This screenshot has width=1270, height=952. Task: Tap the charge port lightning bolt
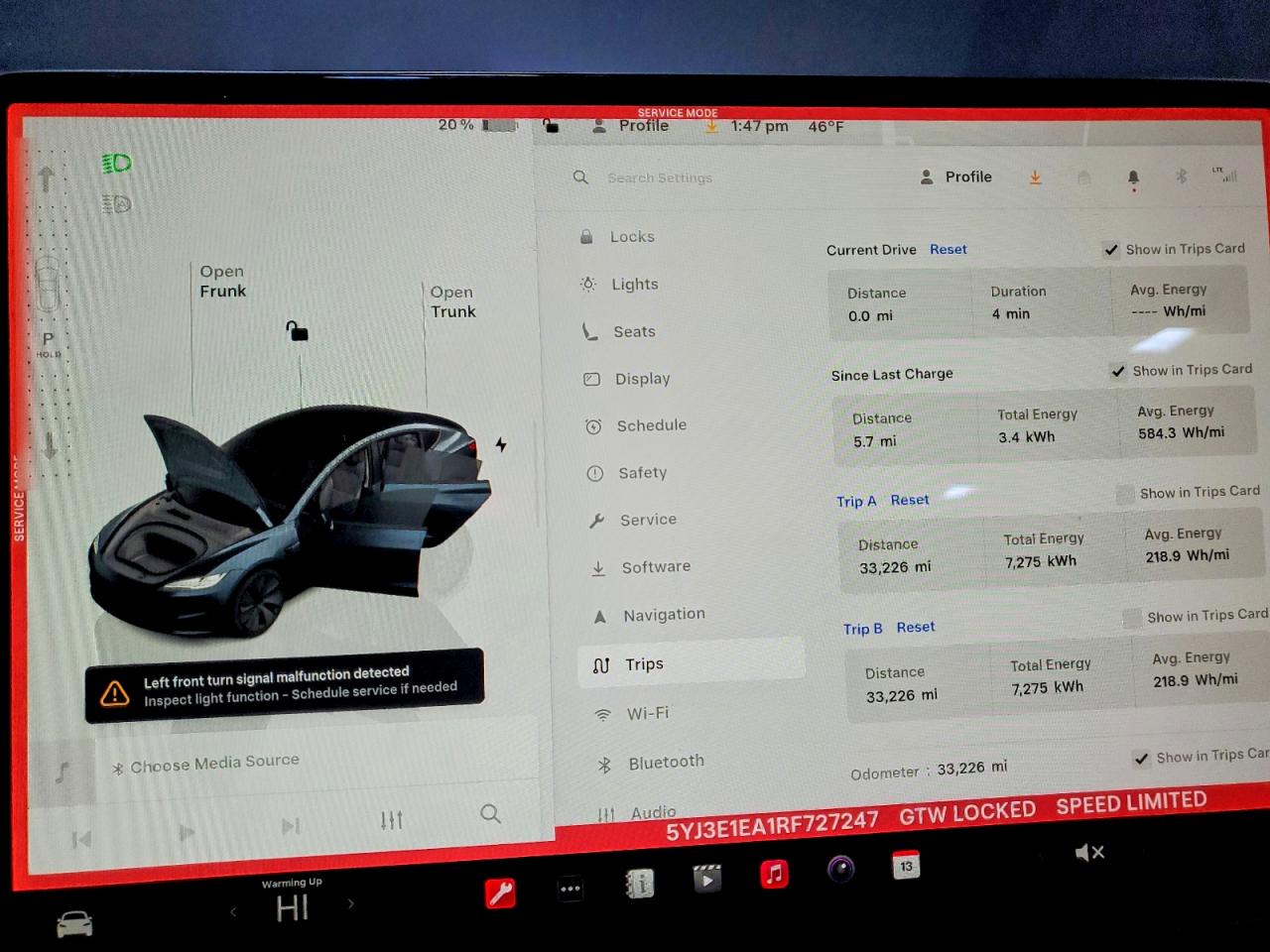pos(501,444)
